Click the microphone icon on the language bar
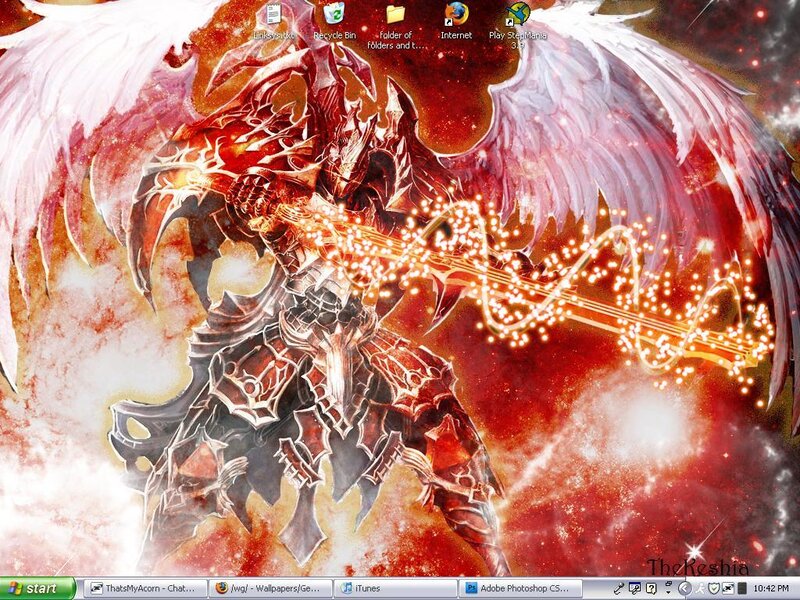This screenshot has width=800, height=600. [619, 588]
